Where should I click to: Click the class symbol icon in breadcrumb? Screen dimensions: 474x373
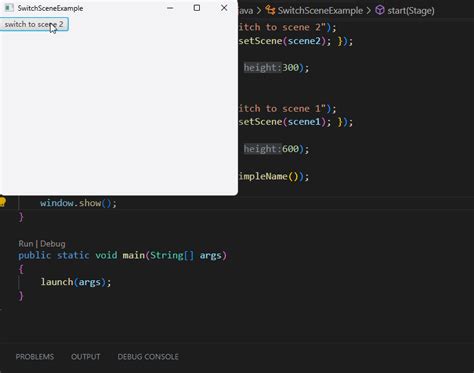270,10
